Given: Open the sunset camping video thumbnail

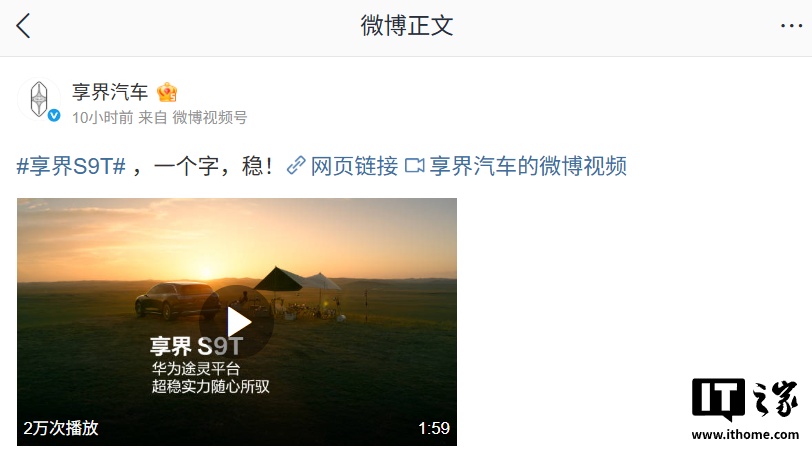Looking at the screenshot, I should (x=237, y=322).
